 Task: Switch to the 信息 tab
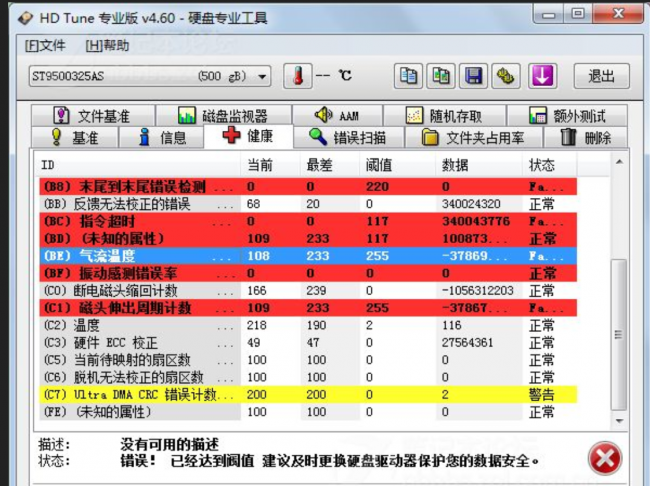tap(161, 137)
